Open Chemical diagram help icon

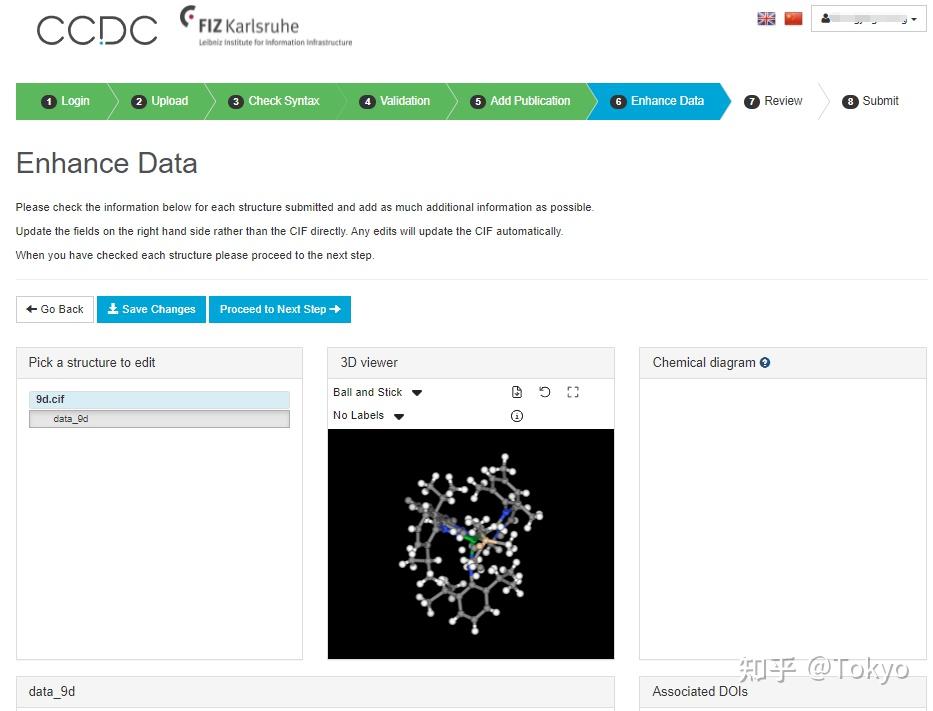(x=765, y=363)
